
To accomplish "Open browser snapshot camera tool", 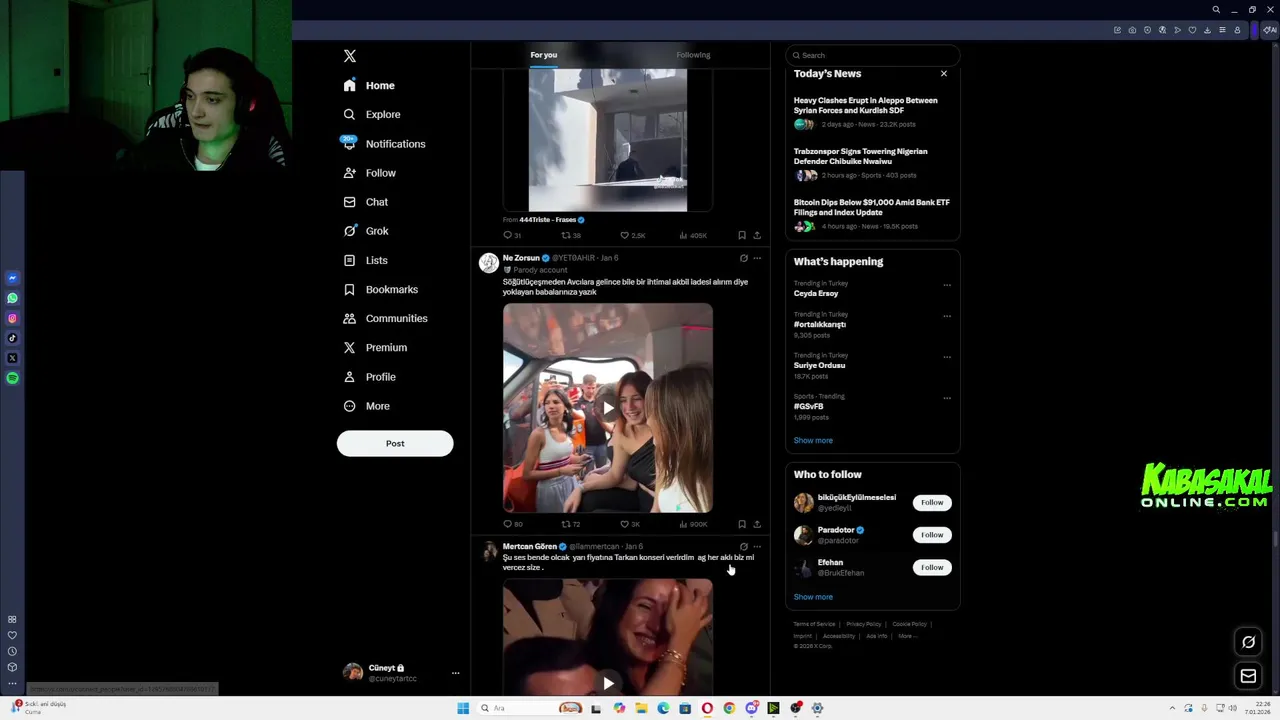I will click(1132, 30).
